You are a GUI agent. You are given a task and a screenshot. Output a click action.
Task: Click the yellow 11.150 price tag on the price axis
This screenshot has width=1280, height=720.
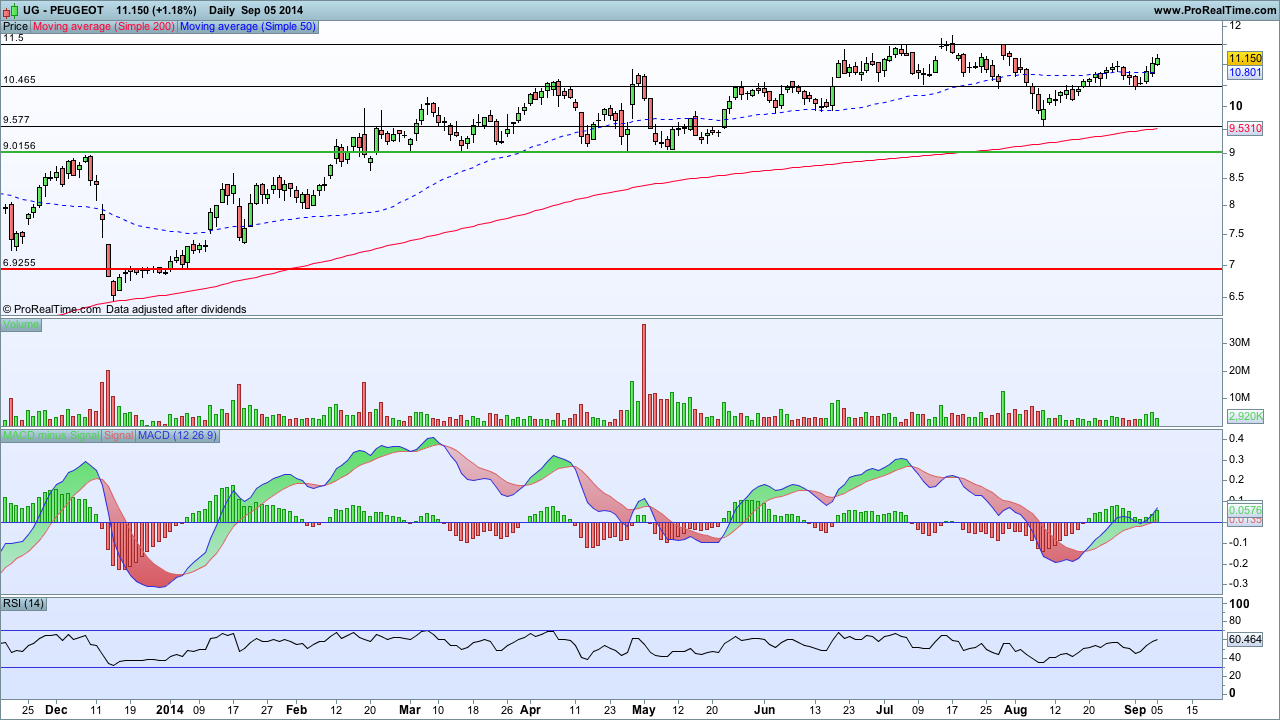coord(1245,59)
